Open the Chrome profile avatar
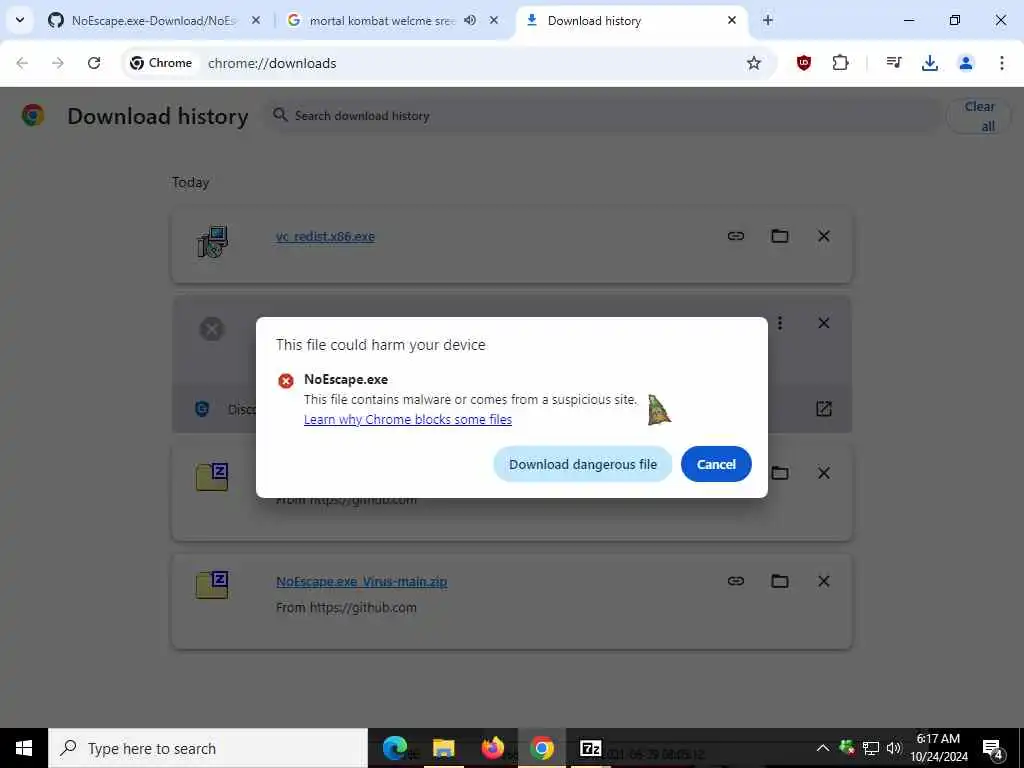Screen dimensions: 1024x768 click(x=966, y=63)
